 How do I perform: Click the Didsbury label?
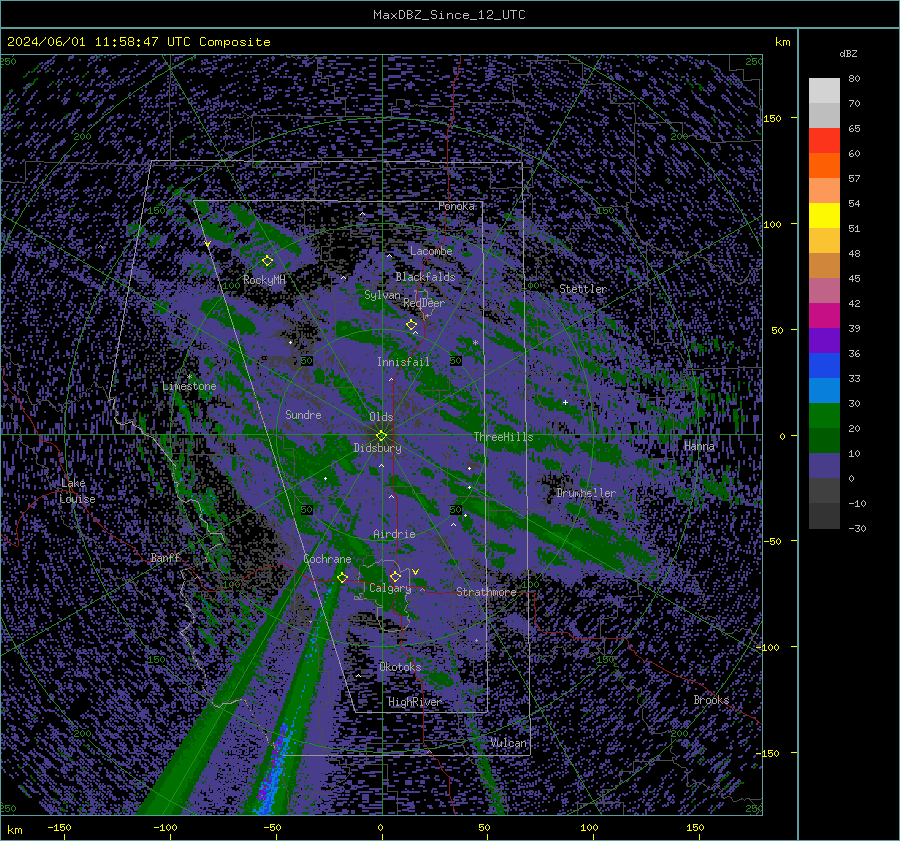pos(377,448)
